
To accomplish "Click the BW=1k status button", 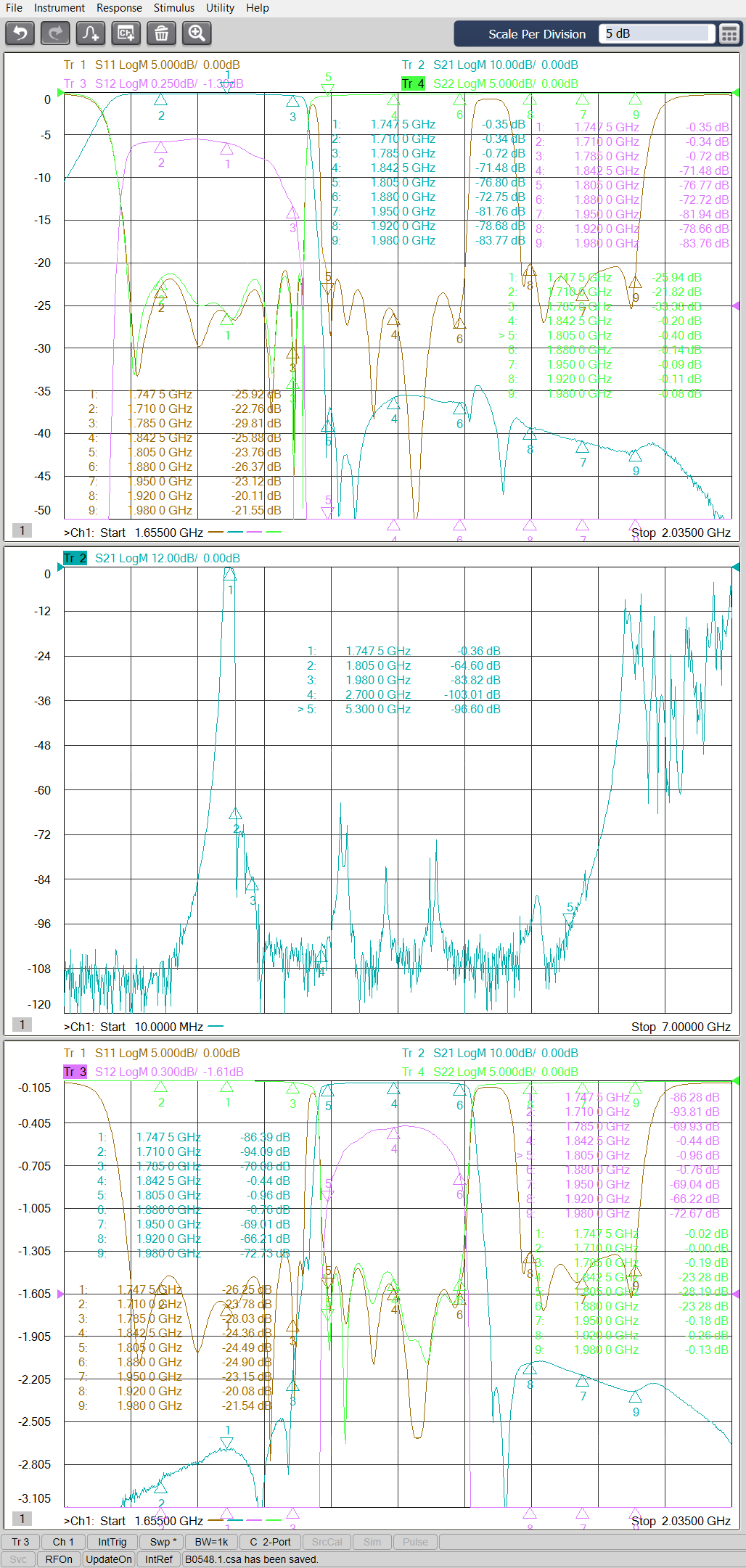I will click(x=211, y=1542).
